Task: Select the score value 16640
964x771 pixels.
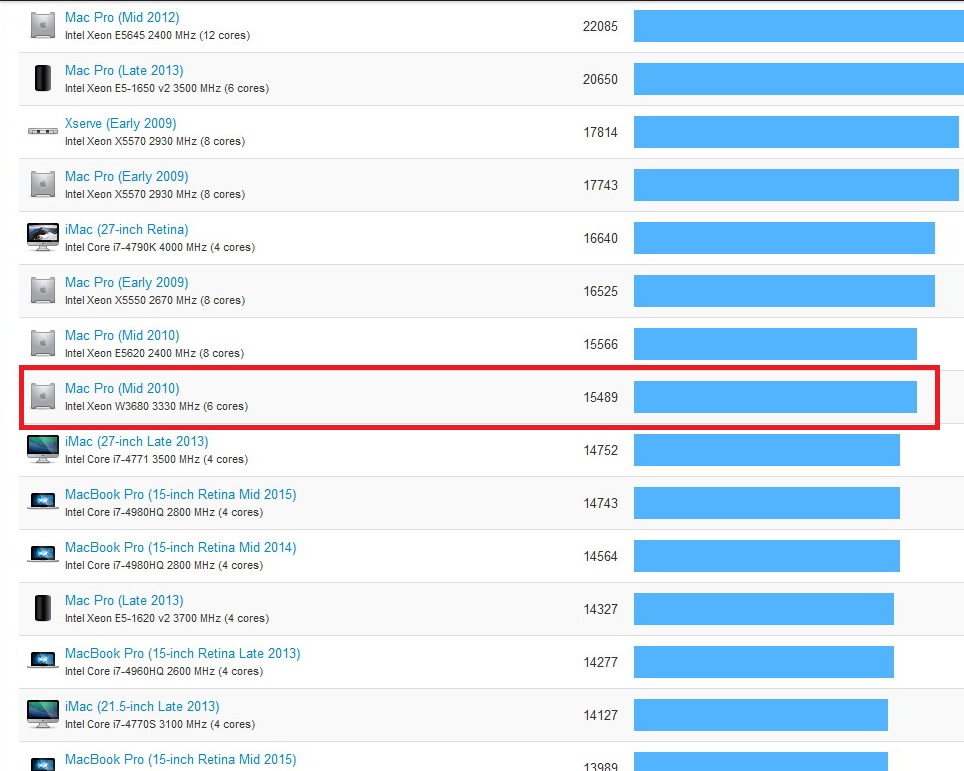Action: [x=600, y=238]
